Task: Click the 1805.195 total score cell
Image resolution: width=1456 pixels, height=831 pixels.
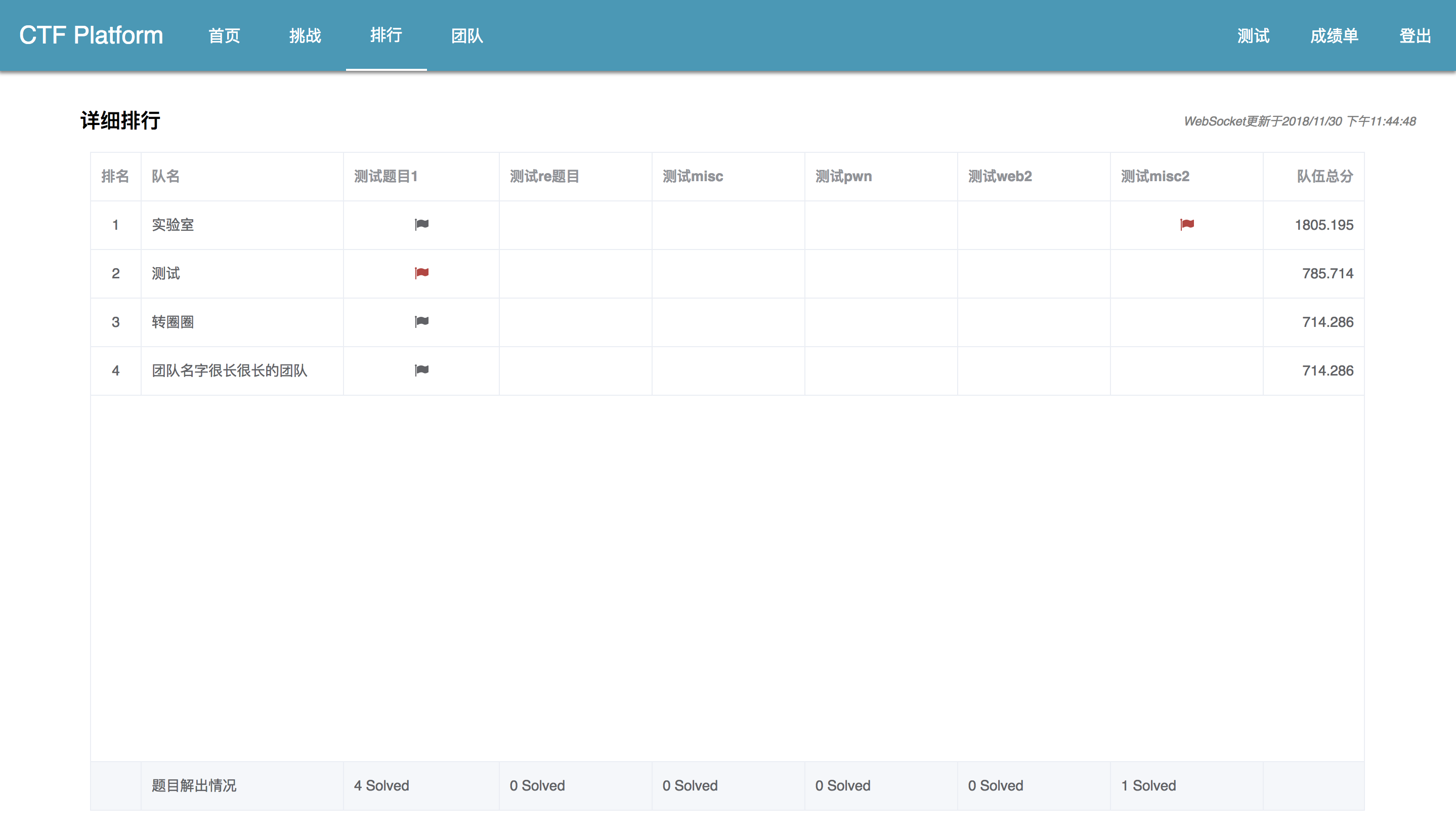Action: [1323, 225]
